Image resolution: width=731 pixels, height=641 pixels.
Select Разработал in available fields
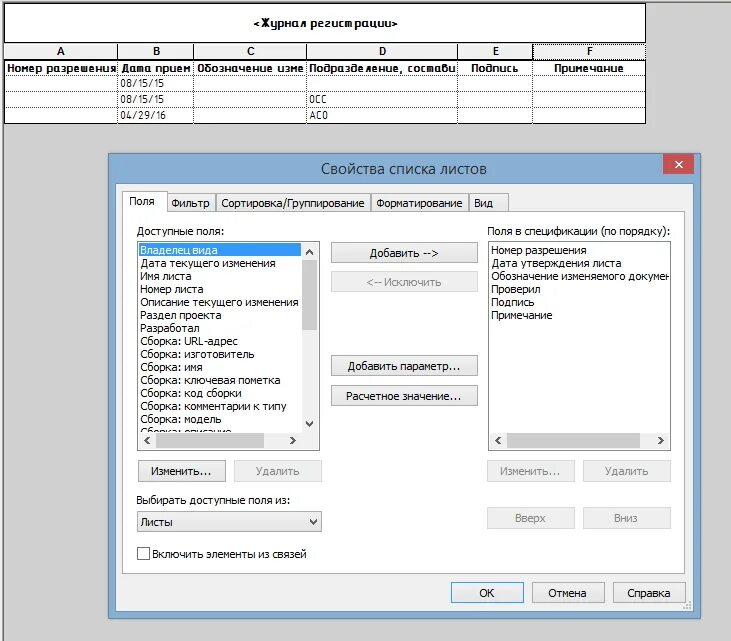220,328
